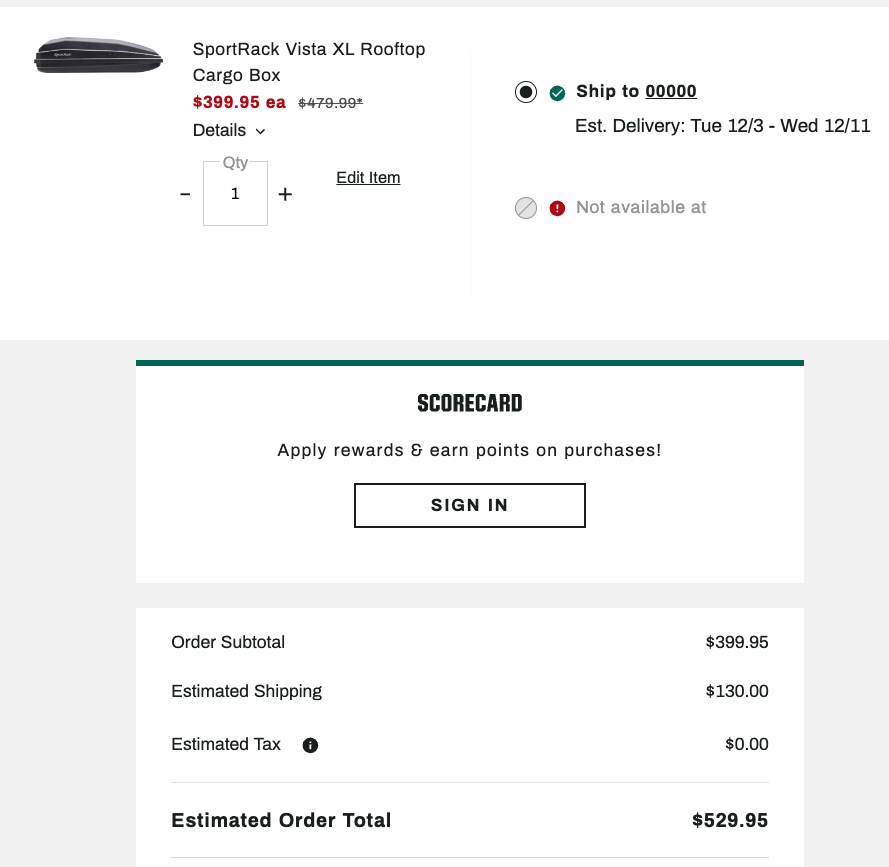Open the cargo box product thumbnail
Image resolution: width=889 pixels, height=867 pixels.
pyautogui.click(x=98, y=55)
